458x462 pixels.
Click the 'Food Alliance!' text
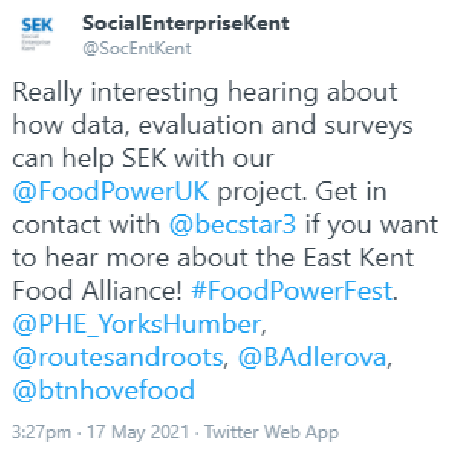click(97, 291)
